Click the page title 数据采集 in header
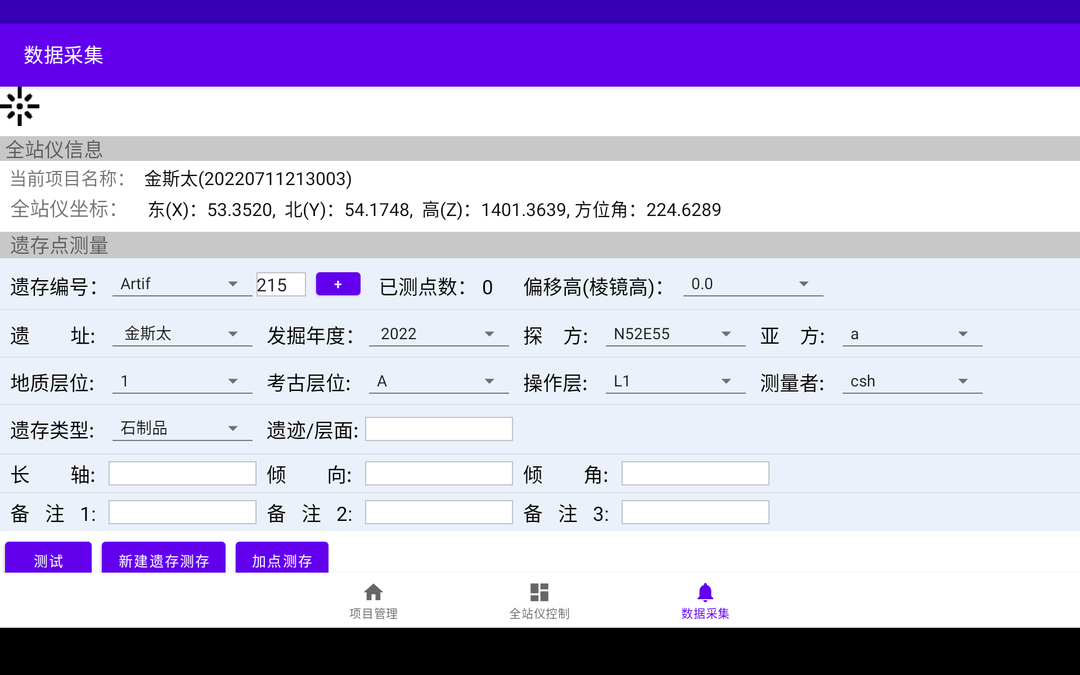The height and width of the screenshot is (675, 1080). [63, 55]
